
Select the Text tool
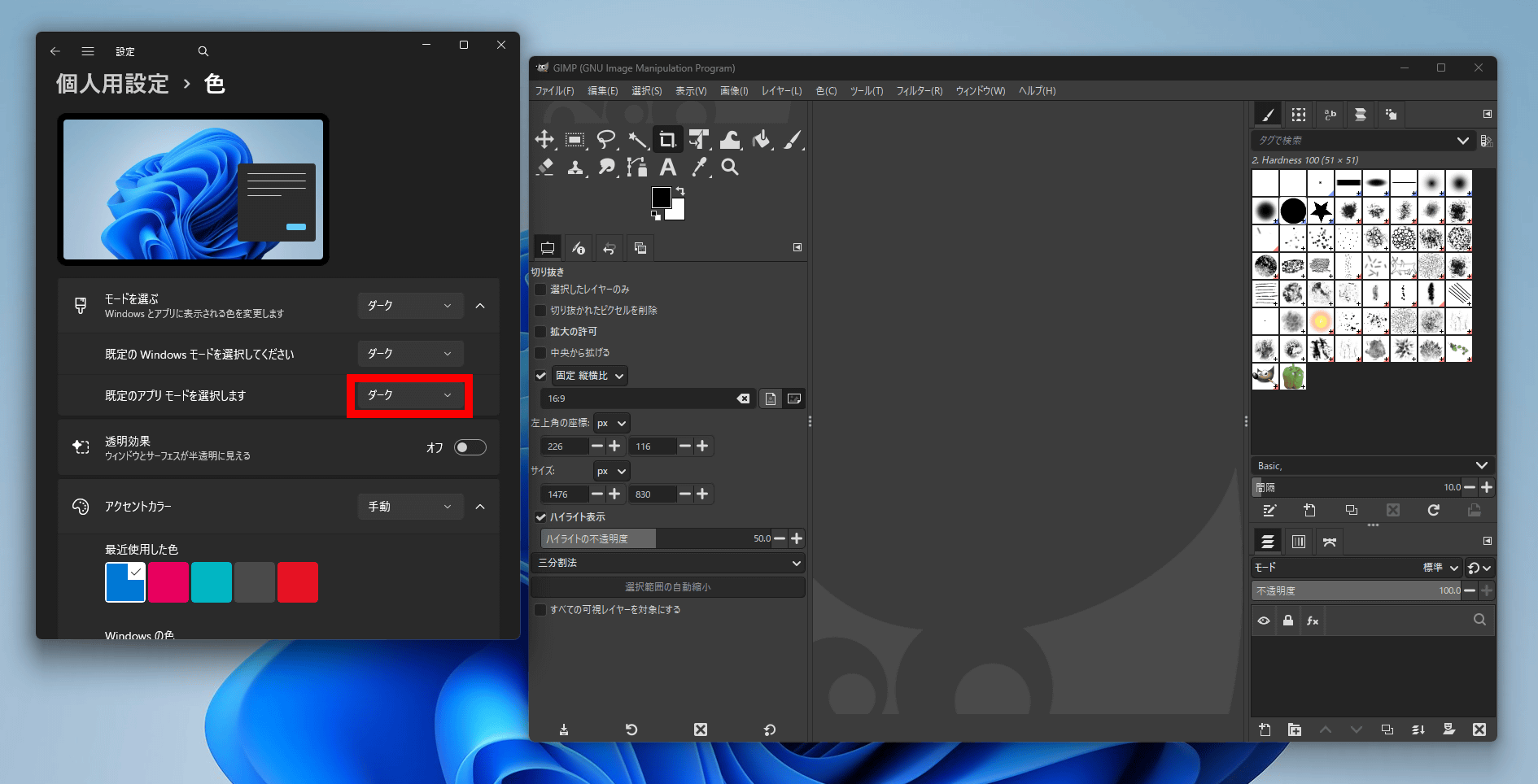(668, 168)
